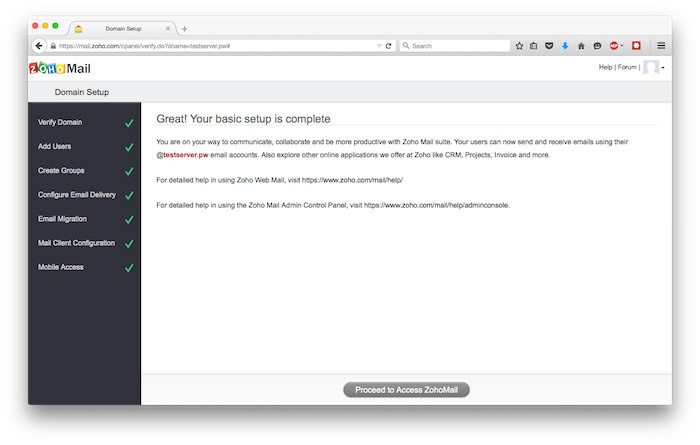Image resolution: width=700 pixels, height=445 pixels.
Task: Click the checkmark beside Add Users
Action: pyautogui.click(x=129, y=147)
